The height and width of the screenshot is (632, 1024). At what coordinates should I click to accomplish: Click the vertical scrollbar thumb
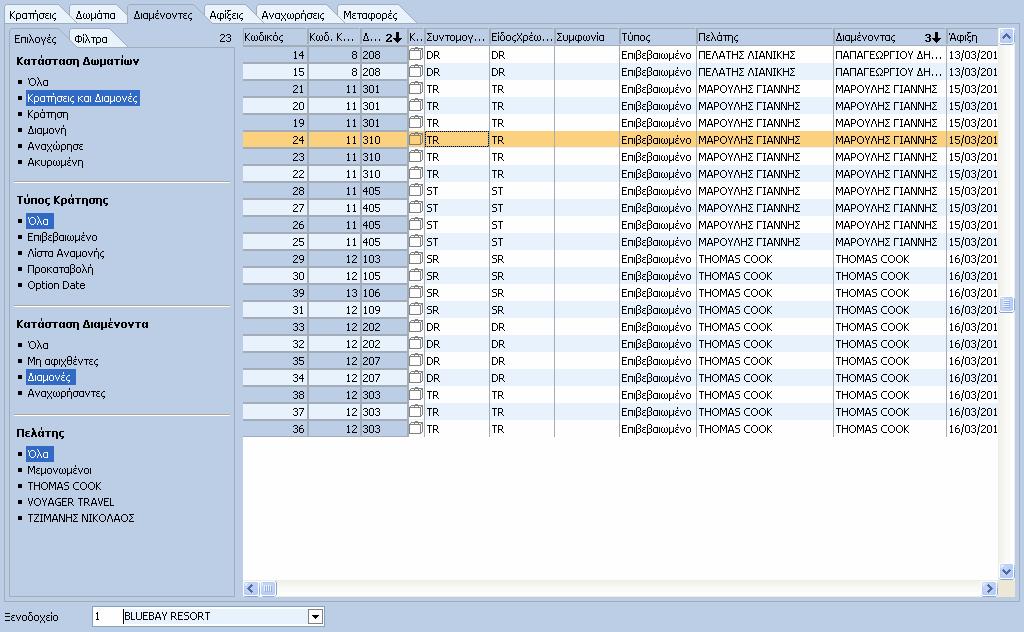[1006, 304]
